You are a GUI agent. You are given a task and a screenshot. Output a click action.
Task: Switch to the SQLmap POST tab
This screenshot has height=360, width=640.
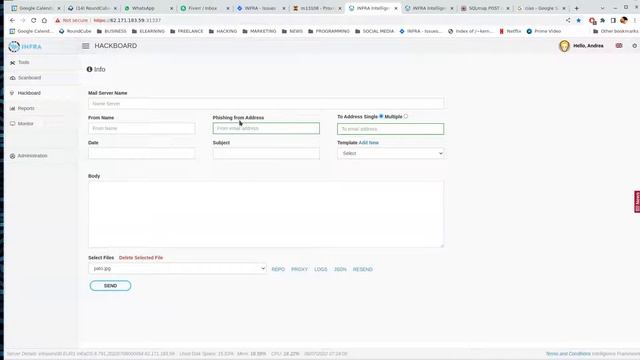pyautogui.click(x=485, y=8)
